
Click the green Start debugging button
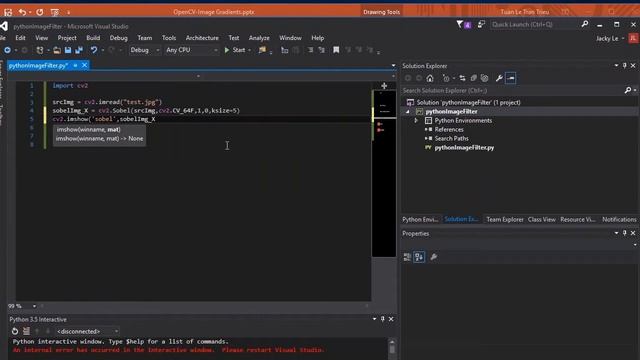[x=235, y=50]
